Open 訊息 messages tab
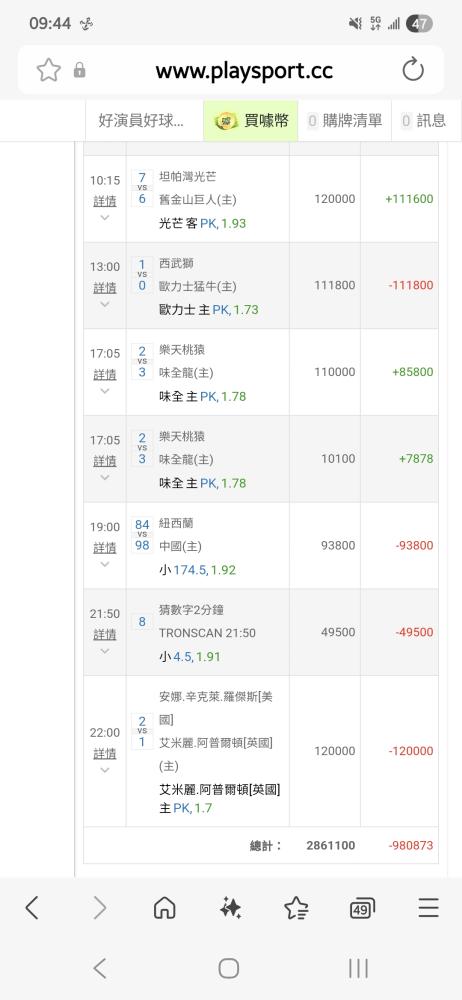 (x=424, y=121)
